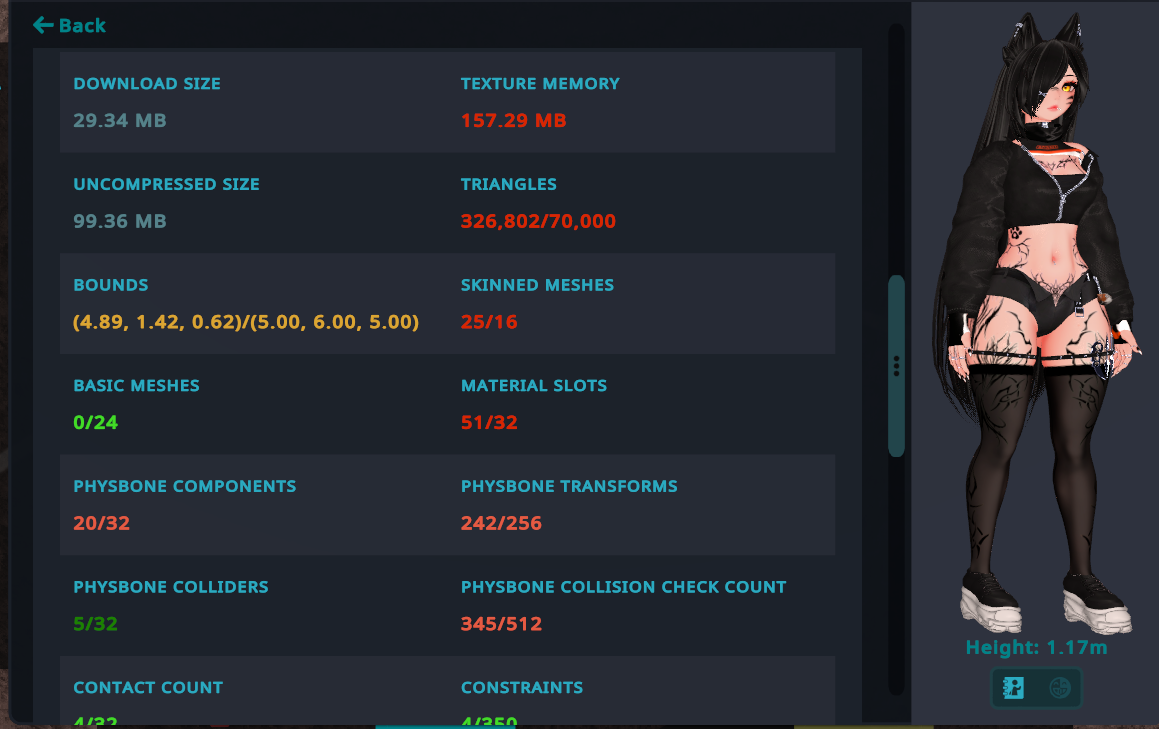Click the 51/32 material slots value
The image size is (1159, 729).
point(489,422)
